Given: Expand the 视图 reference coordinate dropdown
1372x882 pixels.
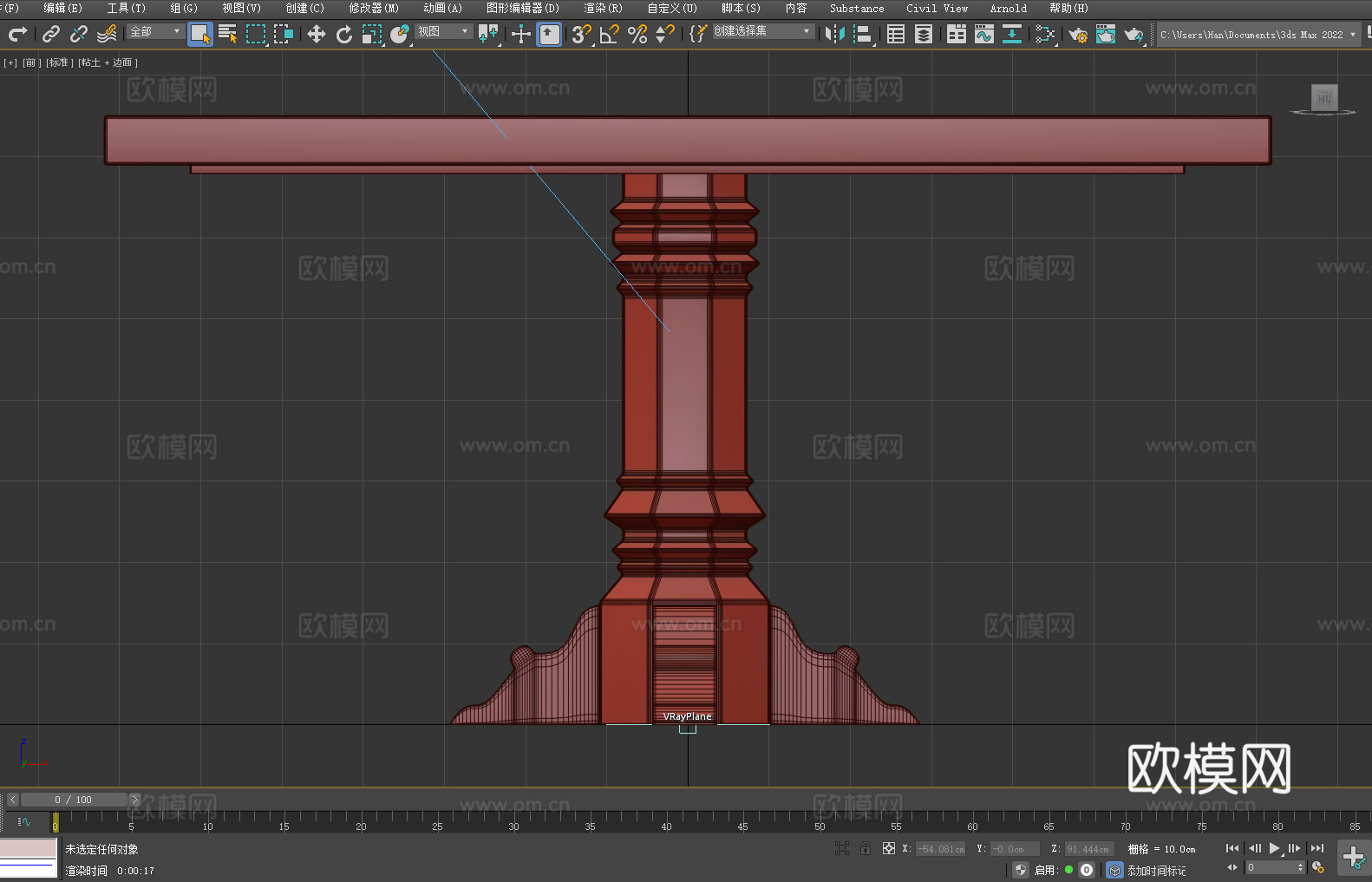Looking at the screenshot, I should (x=443, y=31).
